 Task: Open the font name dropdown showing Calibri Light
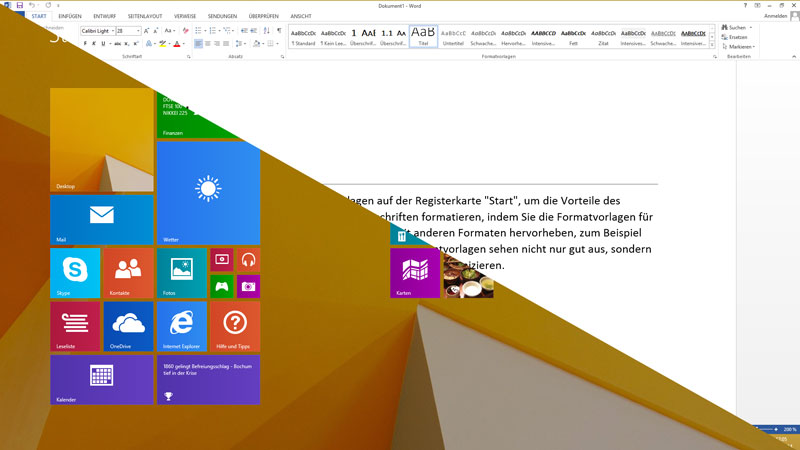113,31
